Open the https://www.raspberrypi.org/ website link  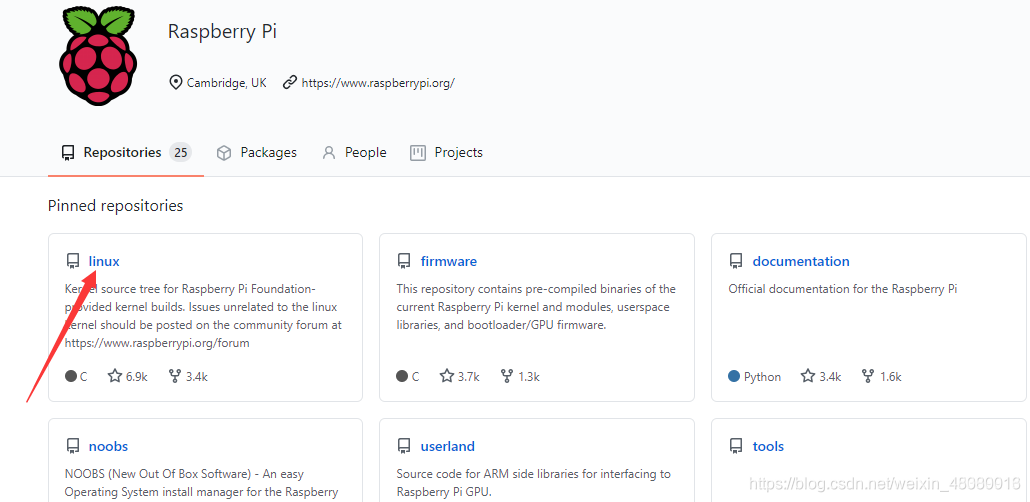pyautogui.click(x=378, y=83)
